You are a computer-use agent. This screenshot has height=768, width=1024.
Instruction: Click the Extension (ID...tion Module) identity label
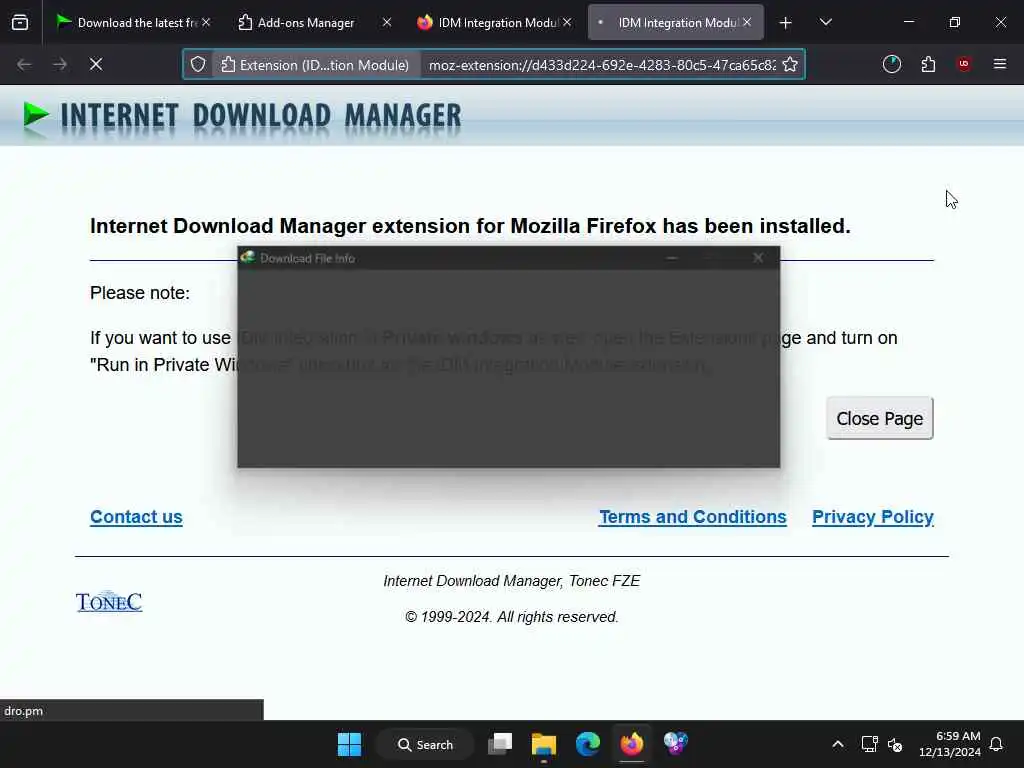click(315, 65)
